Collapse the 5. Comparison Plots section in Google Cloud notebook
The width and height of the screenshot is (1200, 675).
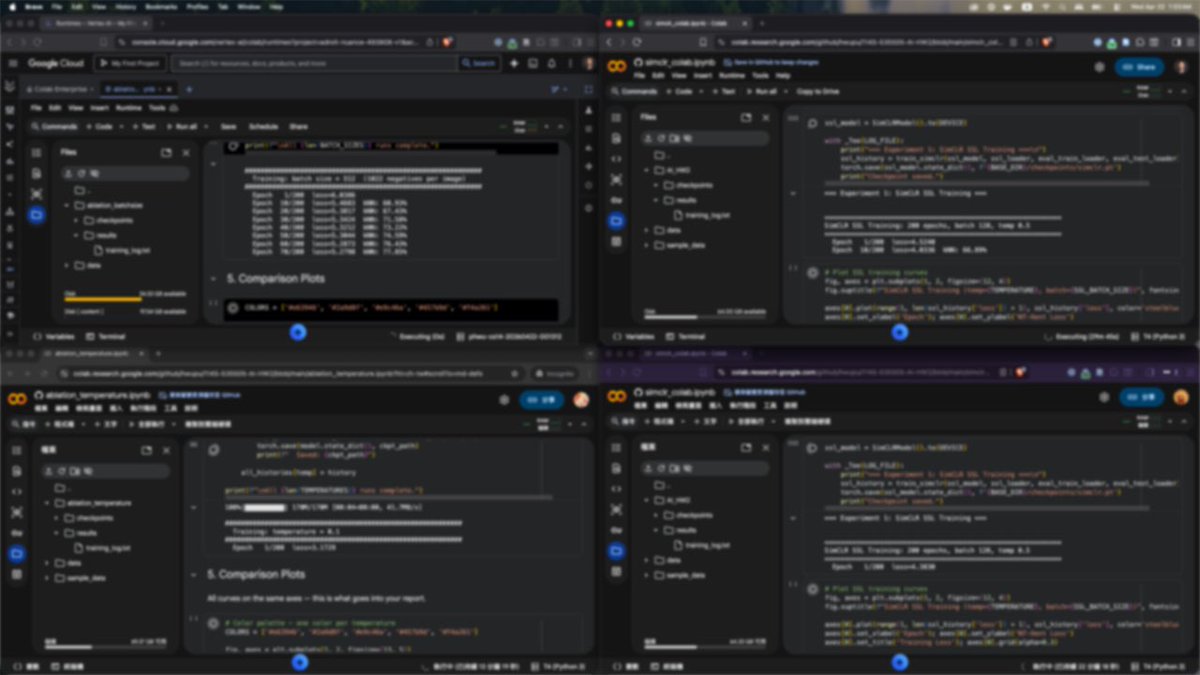tap(213, 278)
